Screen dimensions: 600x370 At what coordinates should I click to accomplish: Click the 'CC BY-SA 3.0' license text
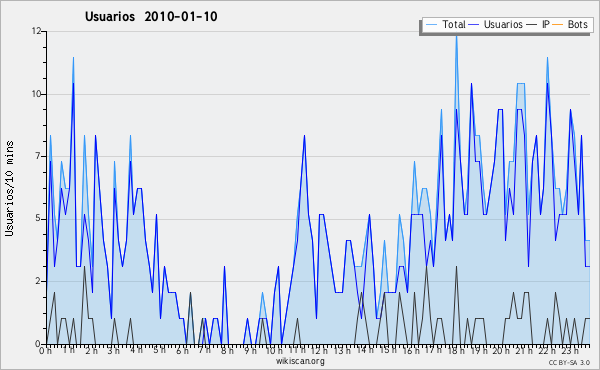569,362
